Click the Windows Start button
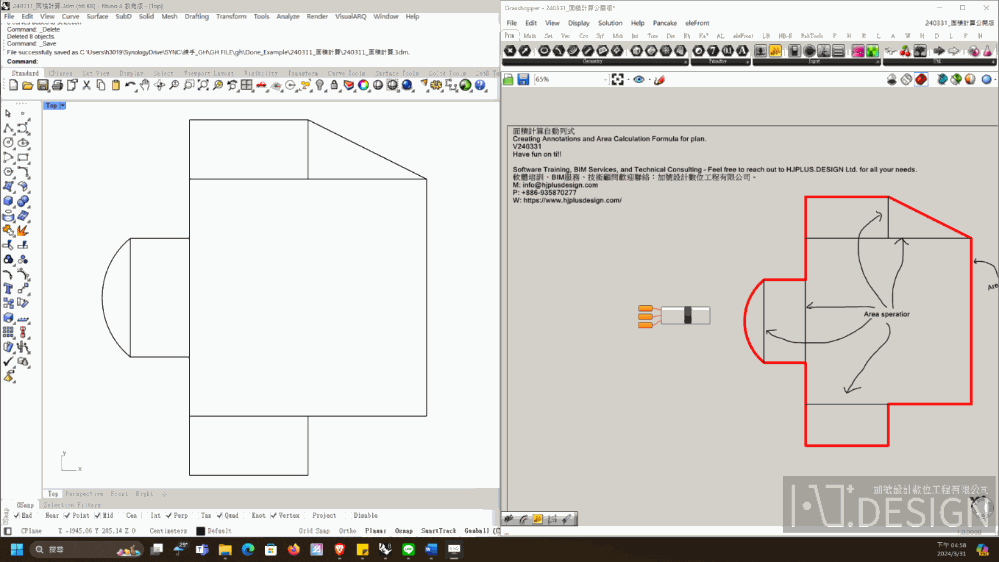 (17, 549)
